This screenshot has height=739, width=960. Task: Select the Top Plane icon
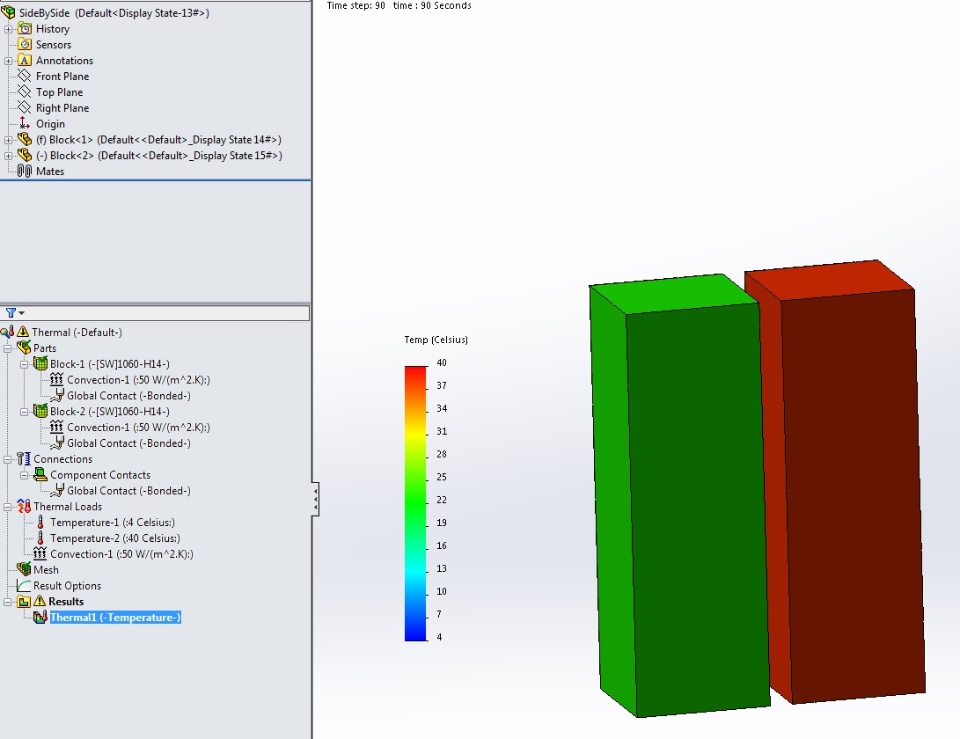coord(24,92)
